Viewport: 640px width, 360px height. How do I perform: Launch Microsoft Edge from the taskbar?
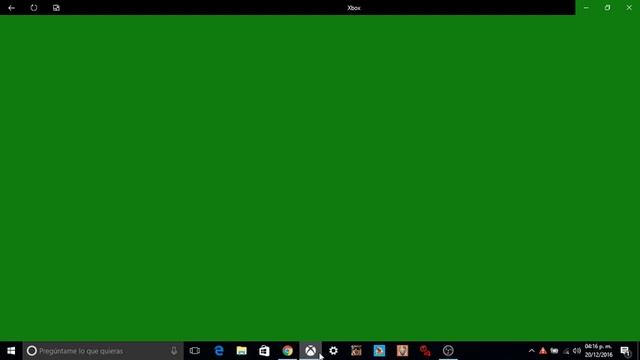[x=219, y=351]
